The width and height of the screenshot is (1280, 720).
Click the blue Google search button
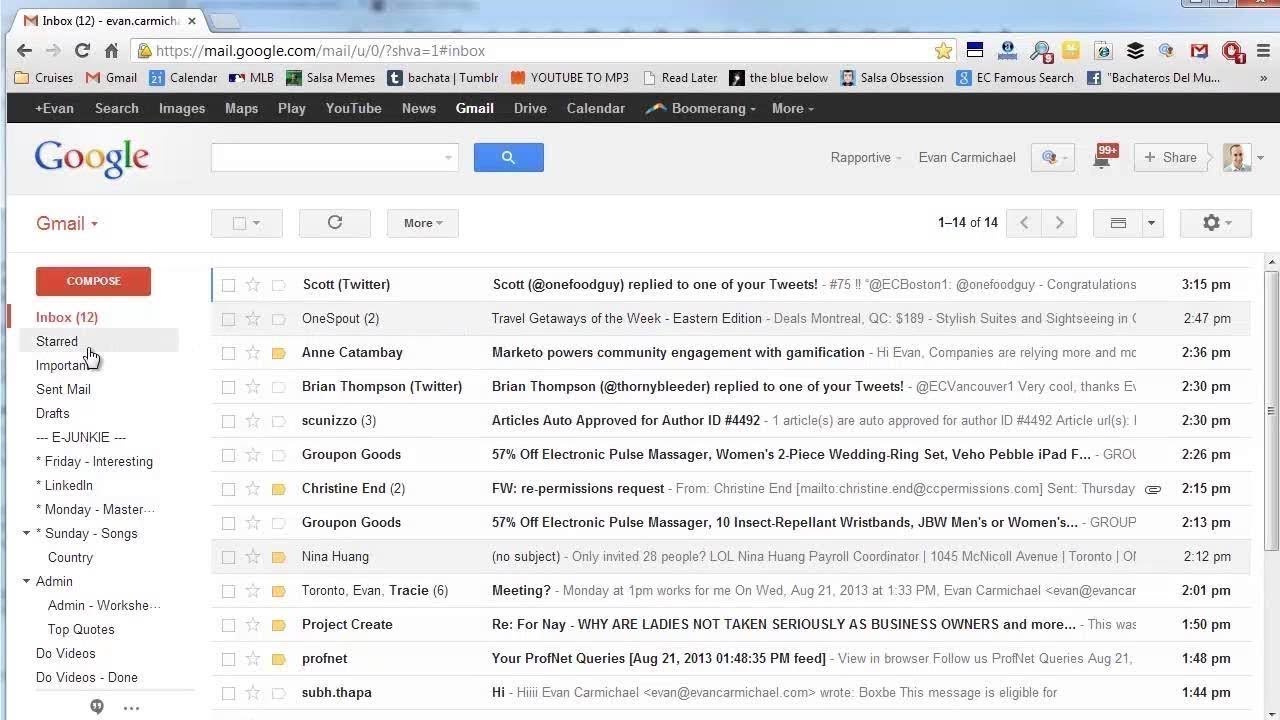tap(508, 157)
